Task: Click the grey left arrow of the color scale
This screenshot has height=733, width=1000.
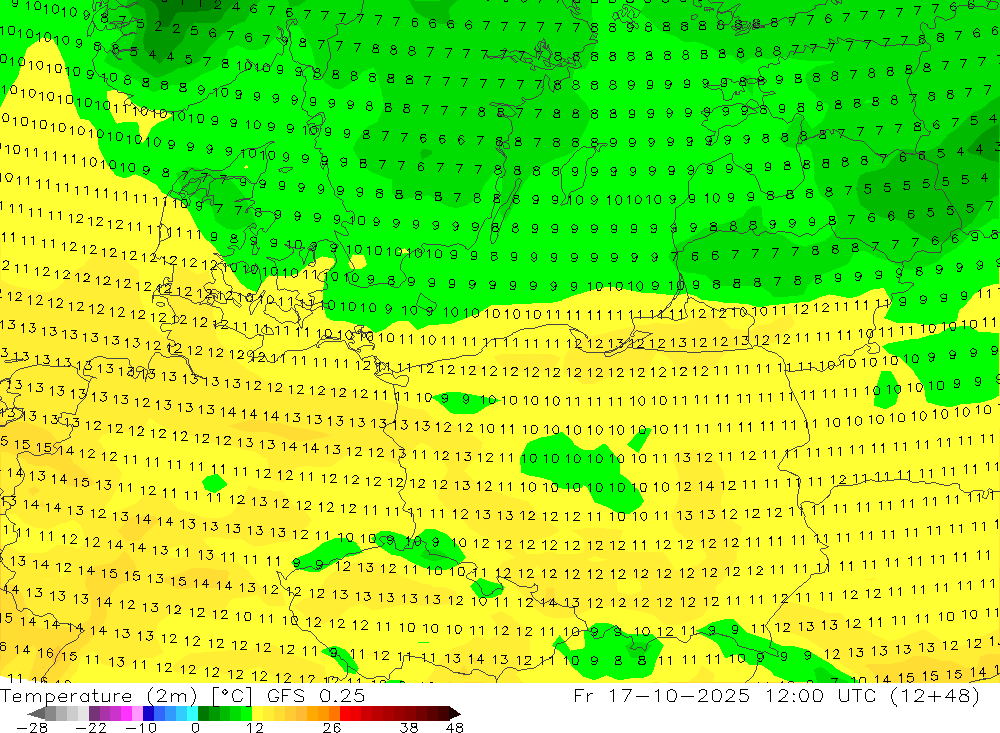Action: [x=36, y=713]
